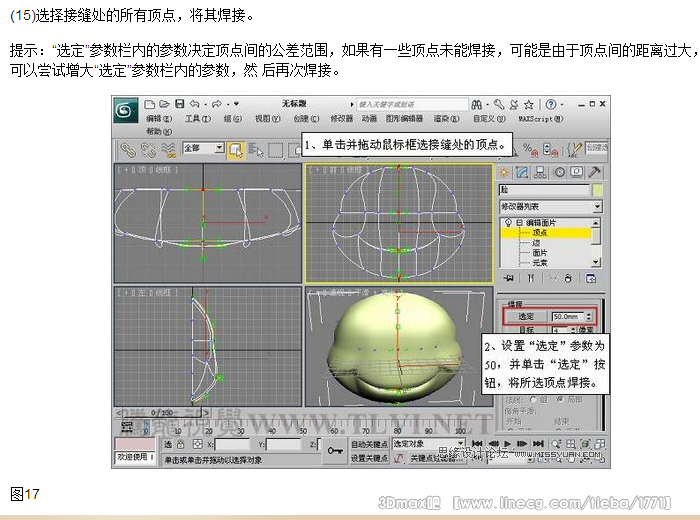Open the Modify panel tab
Viewport: 700px width, 520px height.
(x=522, y=172)
